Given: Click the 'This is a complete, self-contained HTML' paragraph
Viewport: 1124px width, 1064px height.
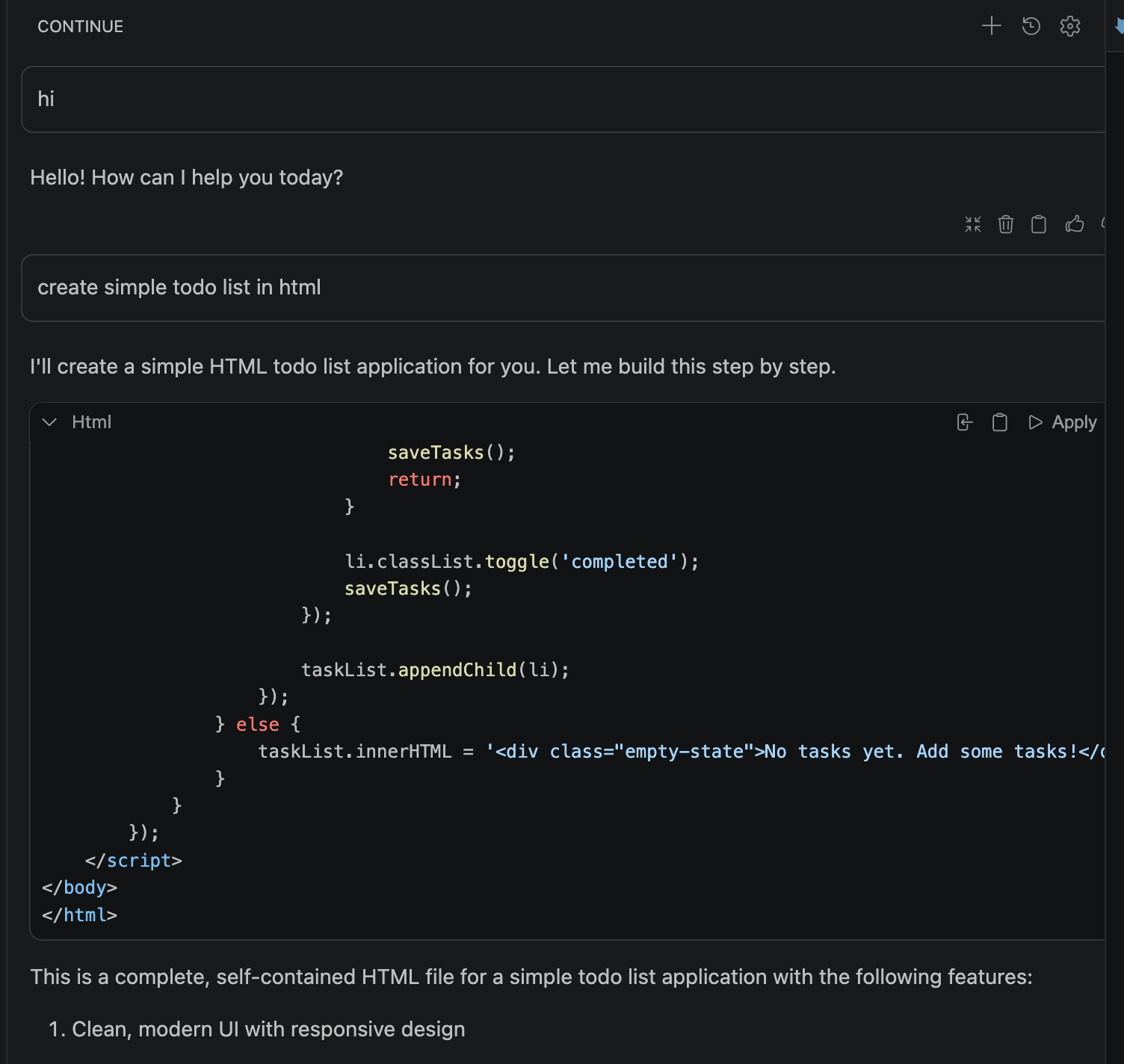Looking at the screenshot, I should (x=531, y=977).
